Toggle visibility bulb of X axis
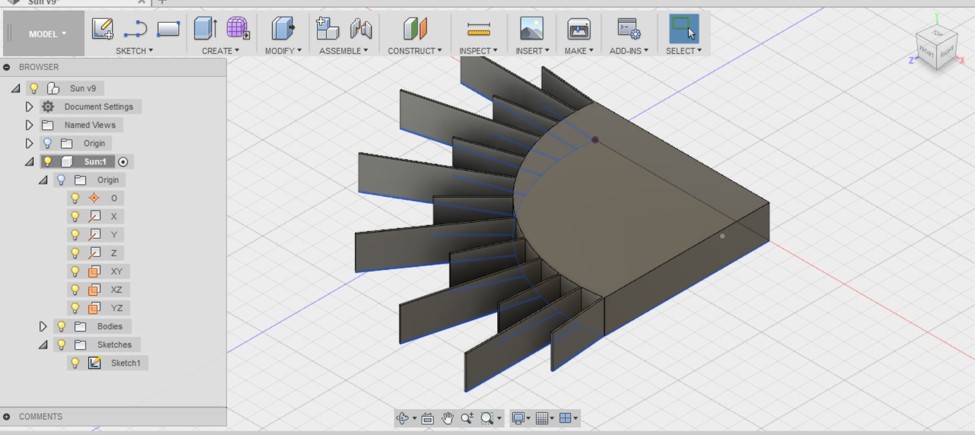The image size is (975, 435). click(x=75, y=216)
